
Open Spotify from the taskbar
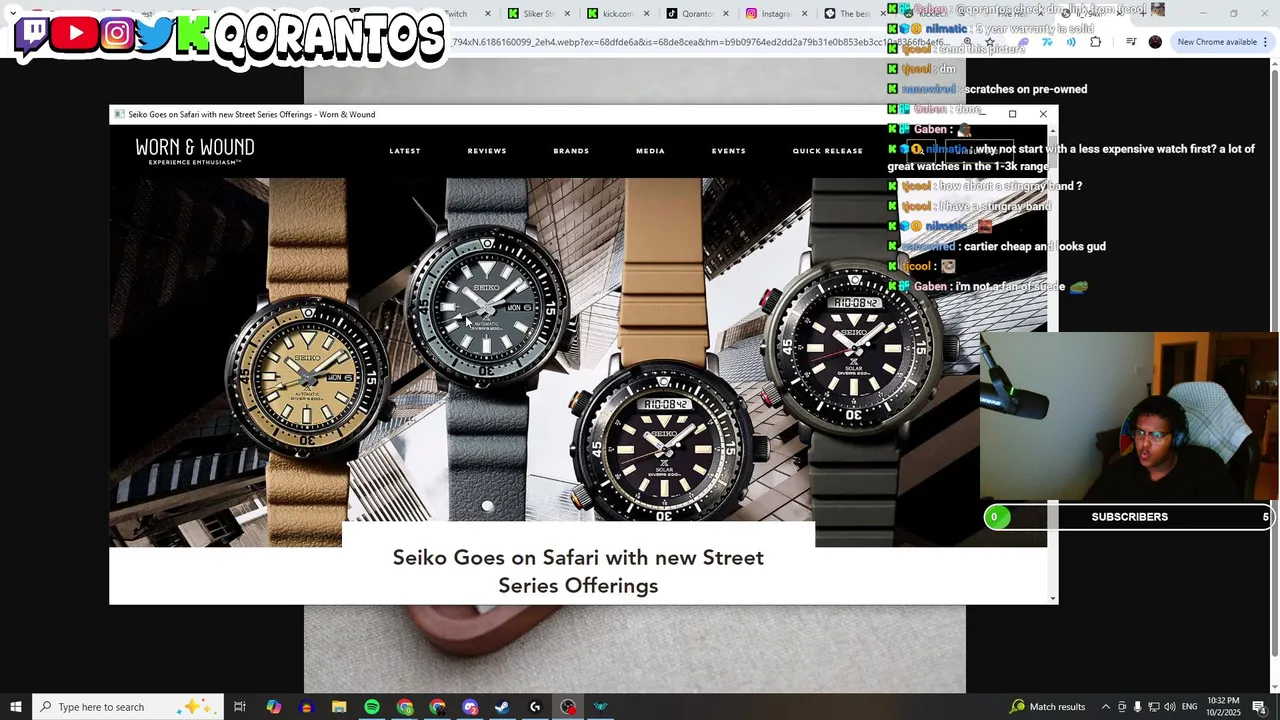(372, 707)
